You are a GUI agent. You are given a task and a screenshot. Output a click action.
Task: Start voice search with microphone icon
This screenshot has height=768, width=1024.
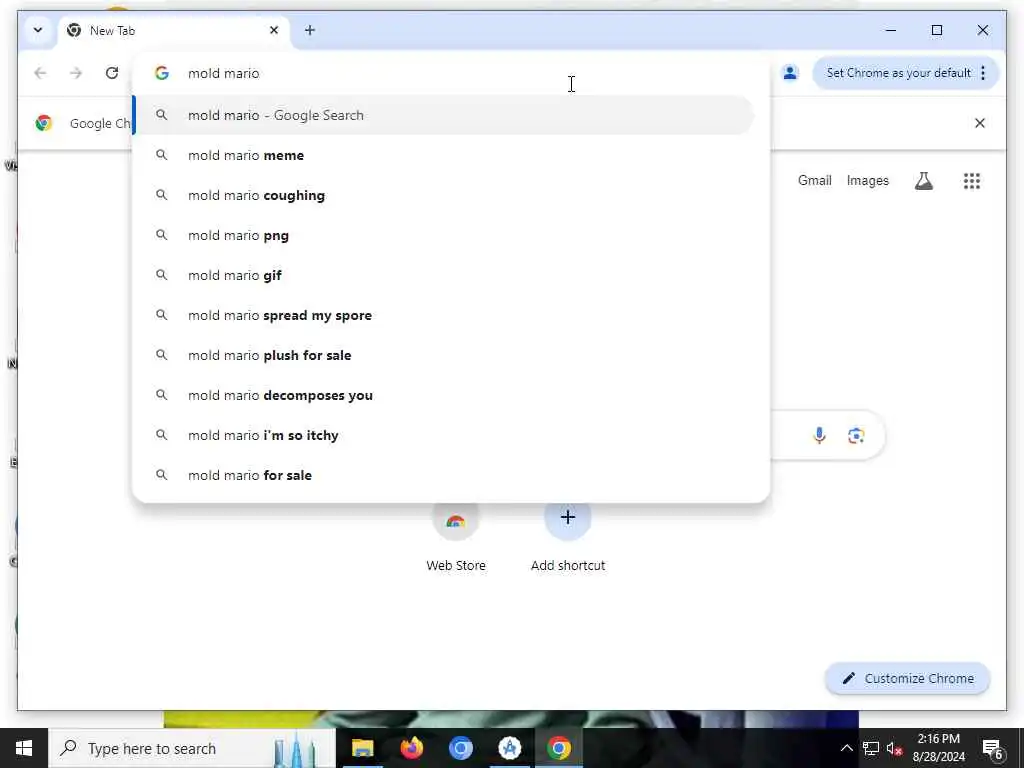(x=819, y=435)
